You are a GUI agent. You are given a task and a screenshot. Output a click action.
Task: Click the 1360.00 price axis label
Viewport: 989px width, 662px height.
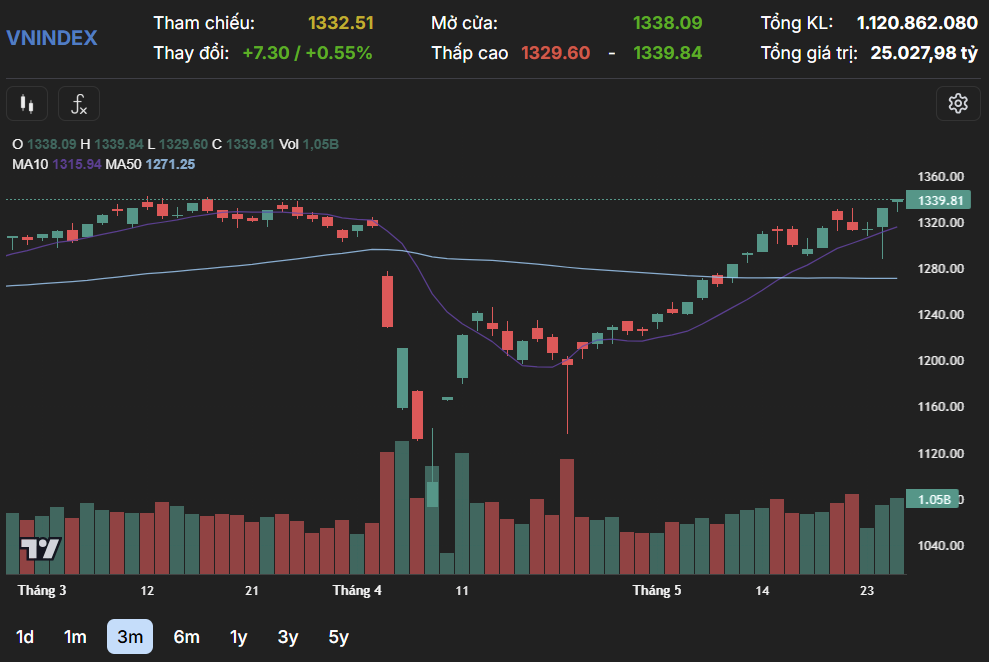pos(940,177)
